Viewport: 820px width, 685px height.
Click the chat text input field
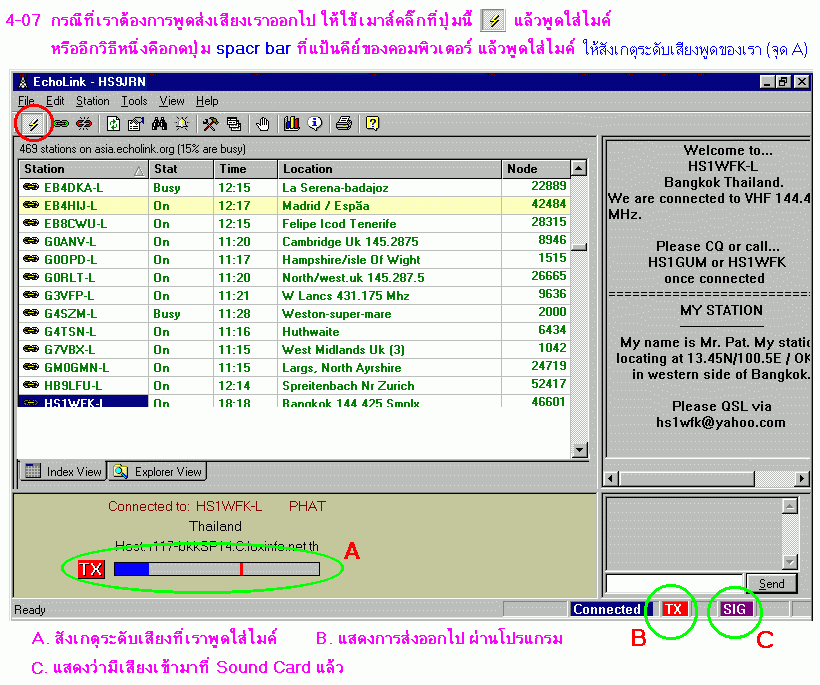[674, 584]
